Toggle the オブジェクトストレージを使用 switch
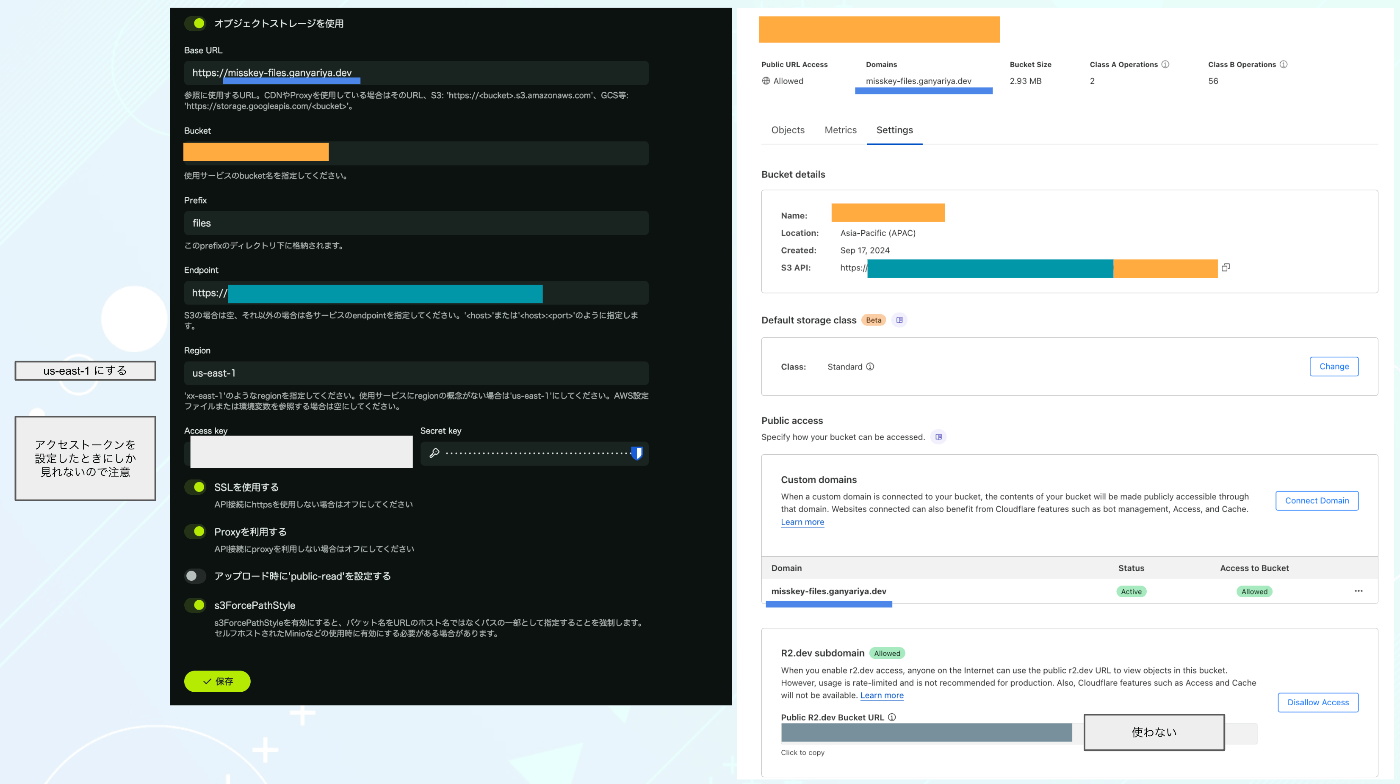The height and width of the screenshot is (784, 1400). [x=195, y=23]
